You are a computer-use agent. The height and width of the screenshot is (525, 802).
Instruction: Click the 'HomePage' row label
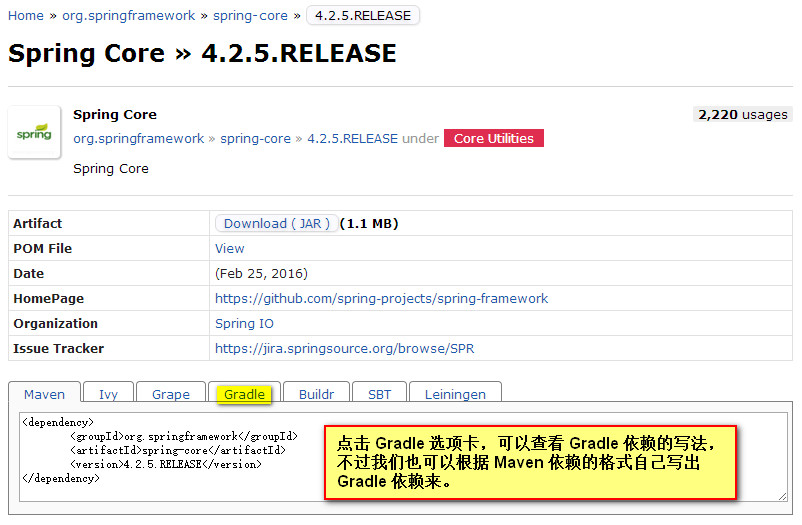pos(49,298)
